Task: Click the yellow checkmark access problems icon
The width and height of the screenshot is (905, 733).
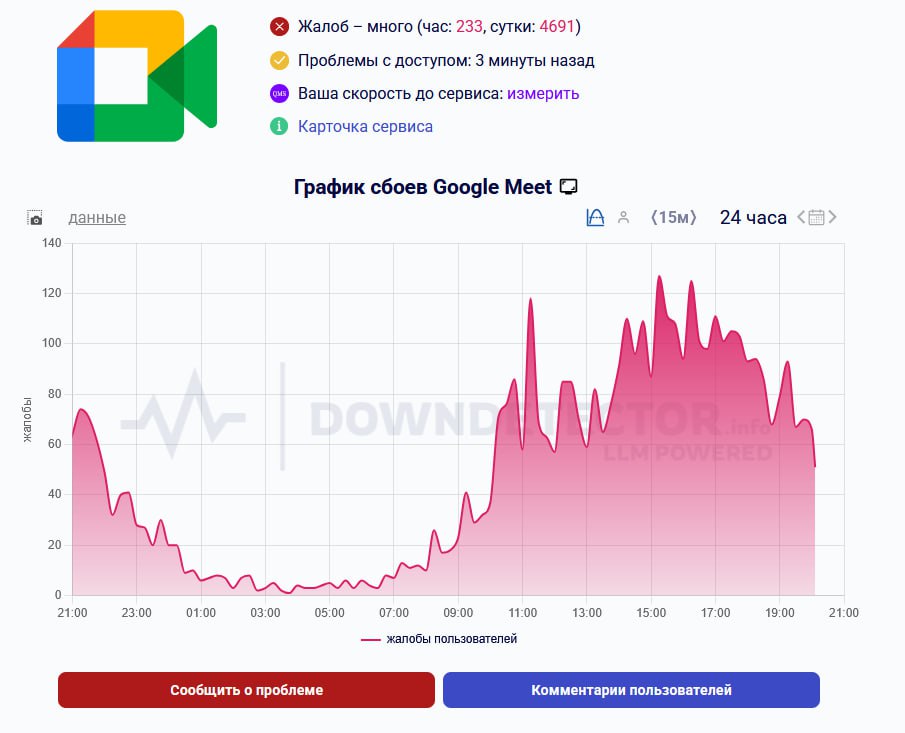Action: (x=279, y=60)
